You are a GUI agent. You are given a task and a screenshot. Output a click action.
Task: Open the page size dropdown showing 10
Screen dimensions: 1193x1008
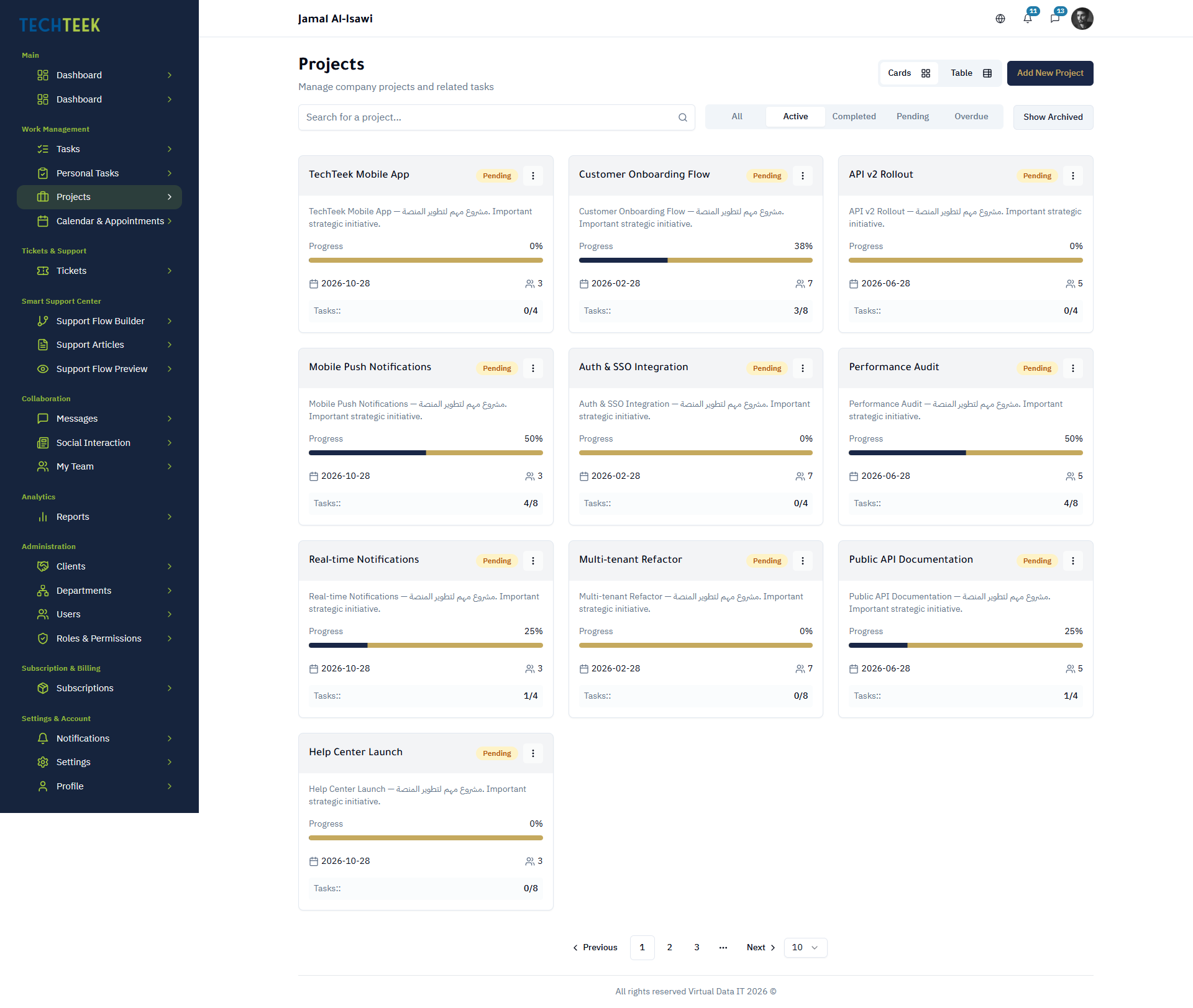805,948
